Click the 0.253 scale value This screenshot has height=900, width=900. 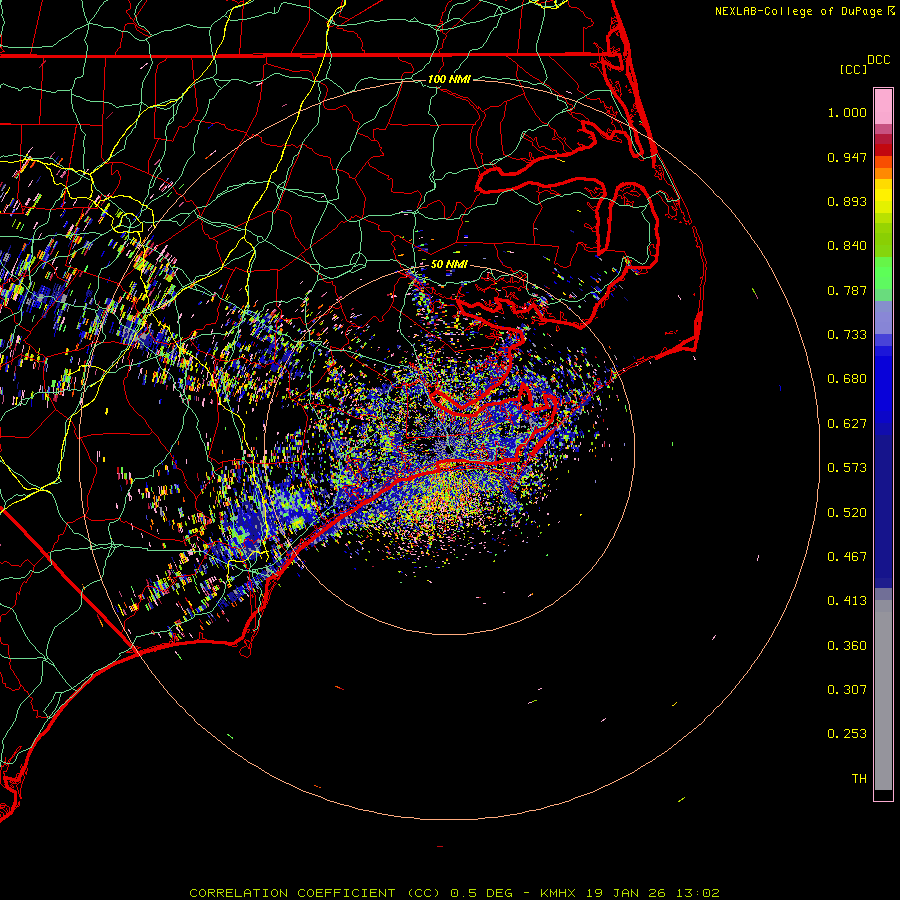(847, 734)
